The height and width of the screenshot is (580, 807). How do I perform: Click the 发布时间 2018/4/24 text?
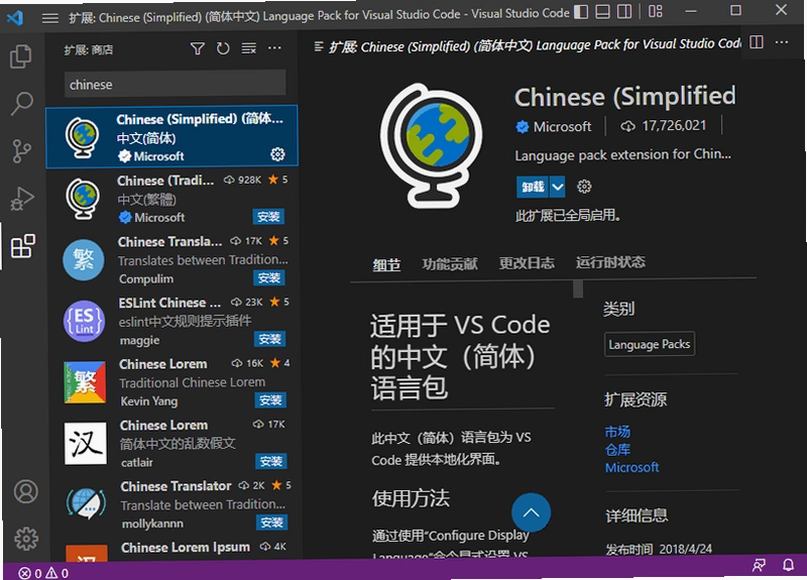point(659,549)
